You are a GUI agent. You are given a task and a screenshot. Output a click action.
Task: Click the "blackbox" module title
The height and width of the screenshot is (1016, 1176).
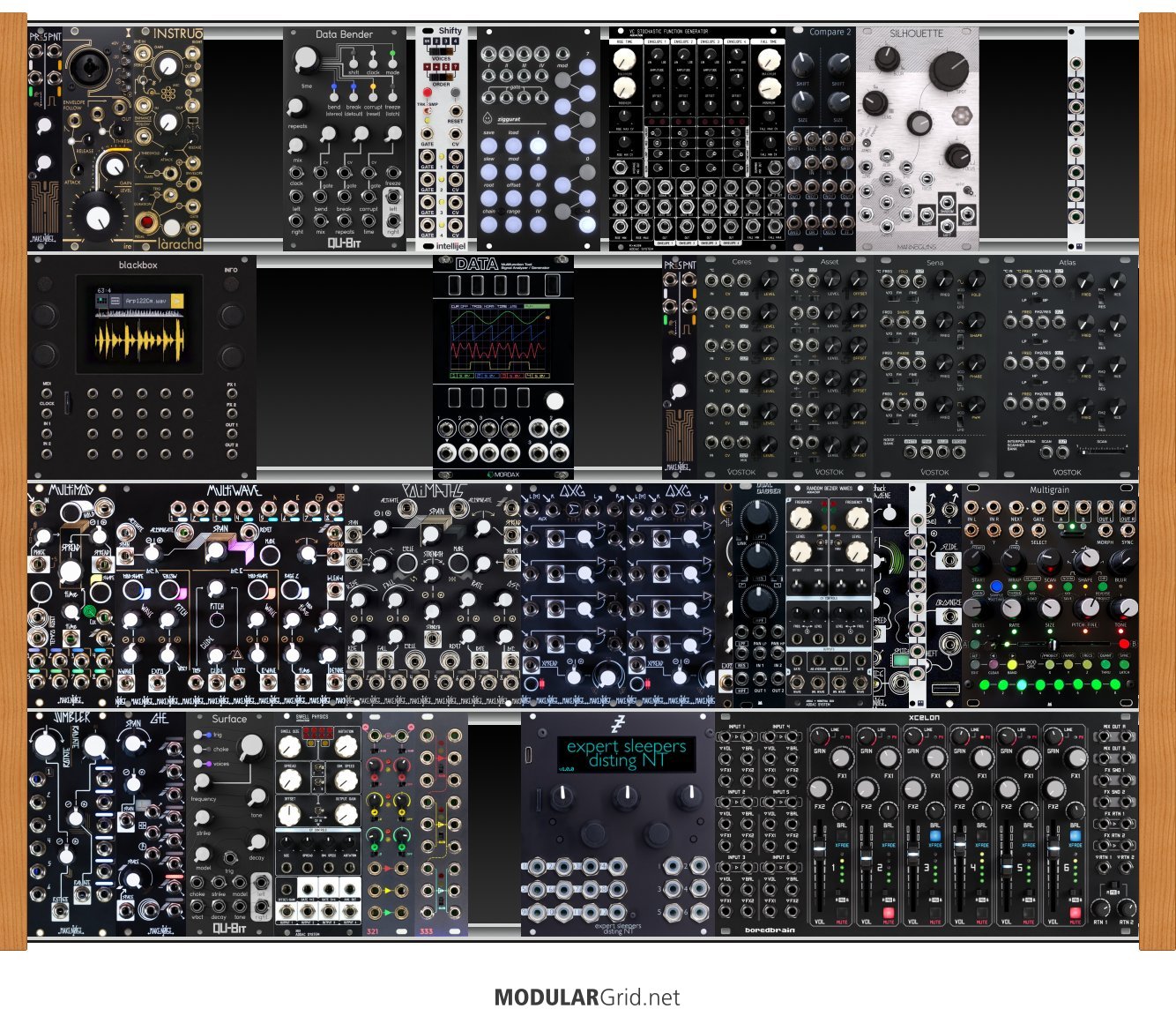click(x=138, y=265)
